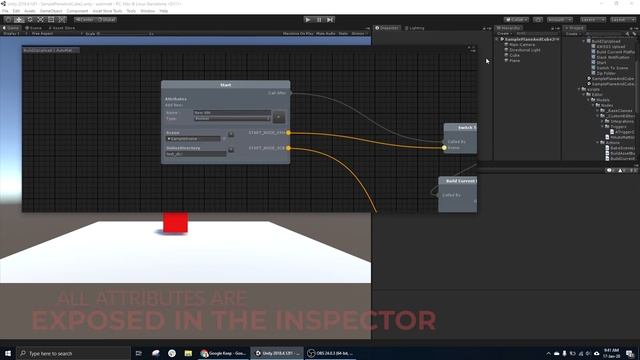Open the Collab dropdown
Screen dimensions: 640x360
coord(516,20)
